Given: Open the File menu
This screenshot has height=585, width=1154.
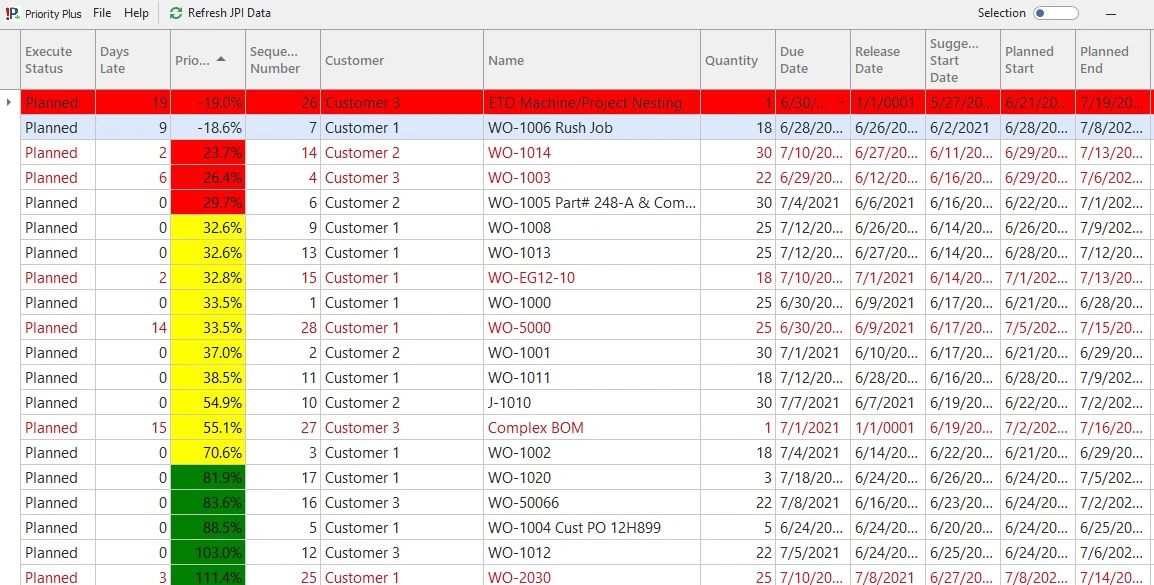Looking at the screenshot, I should point(102,13).
